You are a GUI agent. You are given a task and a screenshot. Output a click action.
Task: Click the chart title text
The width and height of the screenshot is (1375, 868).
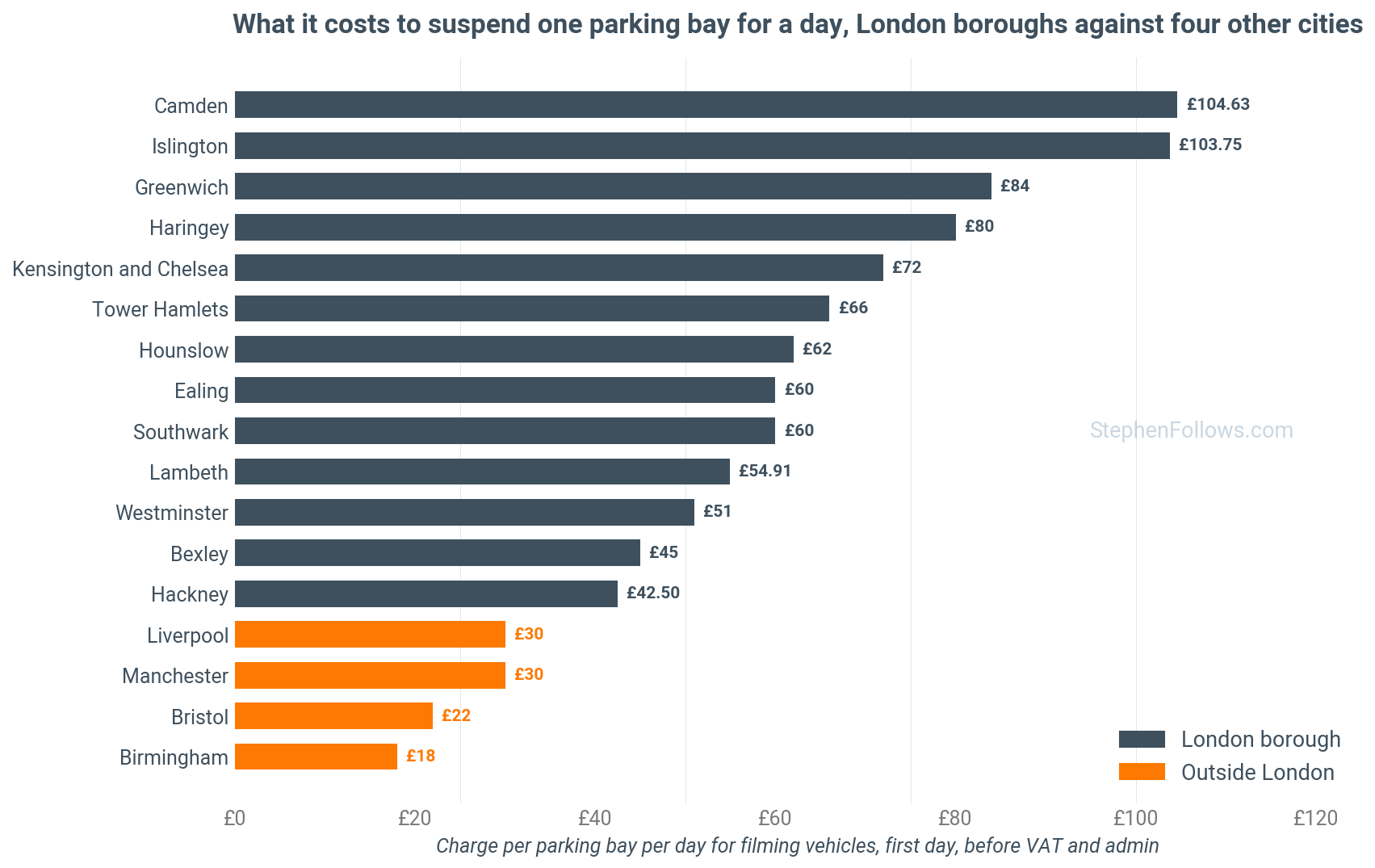pos(798,24)
